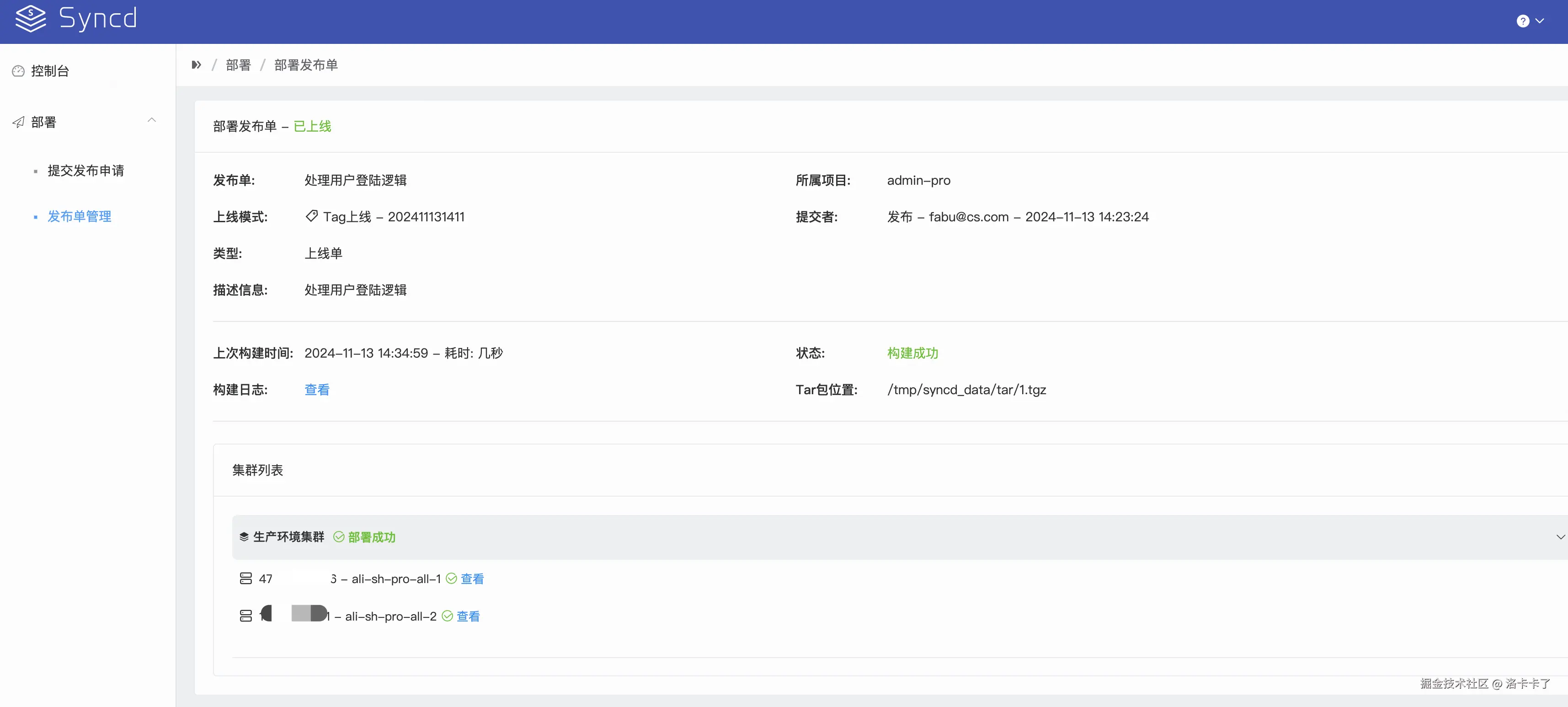Select 发布单管理 in sidebar
The width and height of the screenshot is (1568, 707).
click(79, 216)
